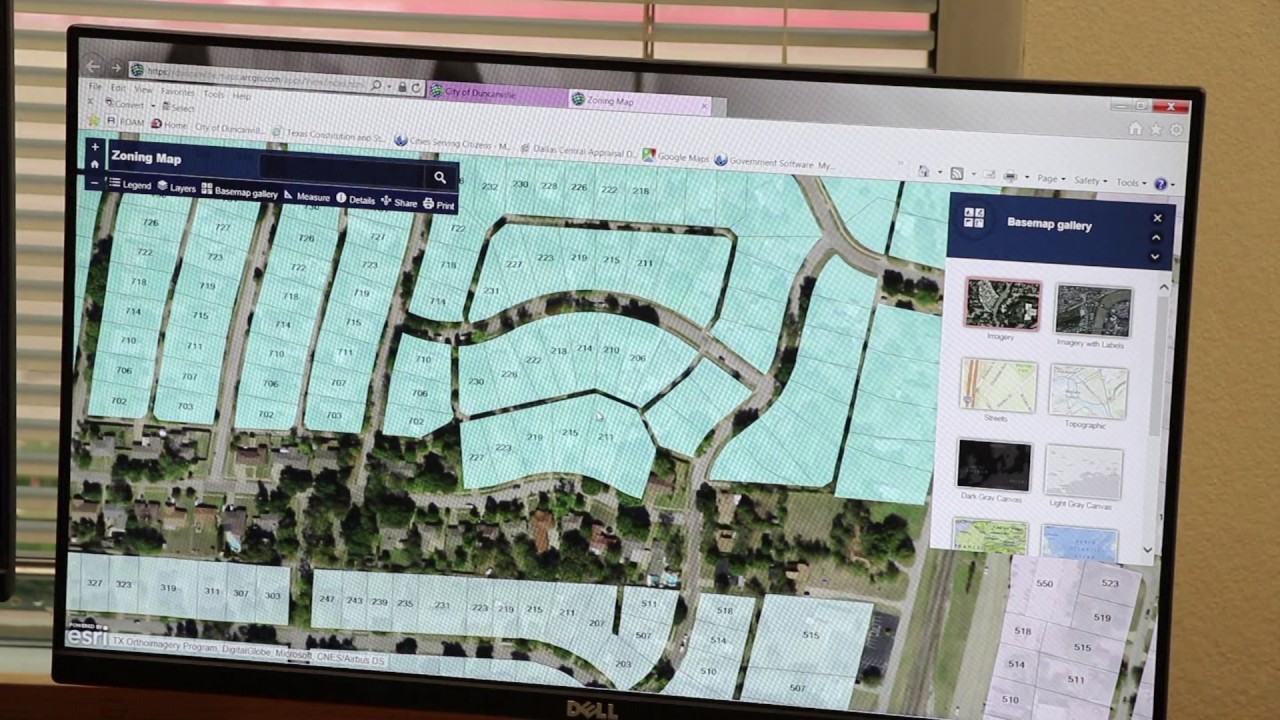Switch to City of Duncanville tab
1280x720 pixels.
coord(496,94)
